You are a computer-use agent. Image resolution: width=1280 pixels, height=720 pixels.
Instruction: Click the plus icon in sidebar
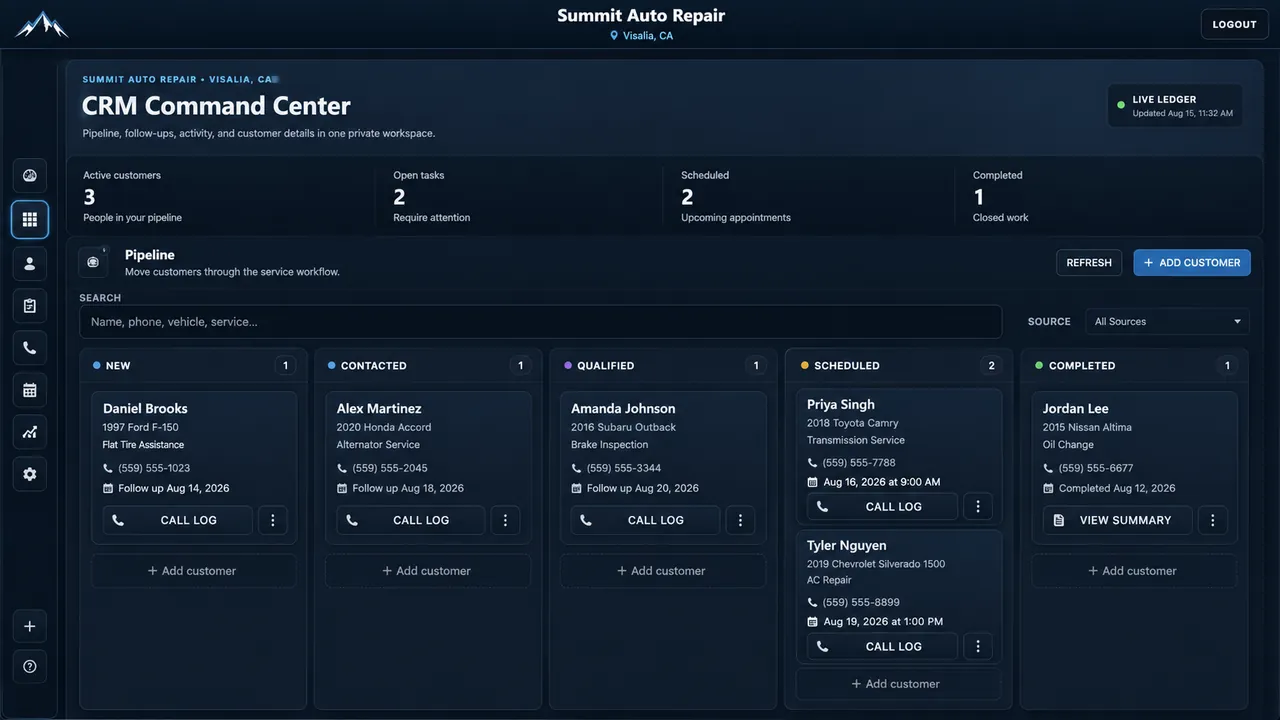coord(30,626)
